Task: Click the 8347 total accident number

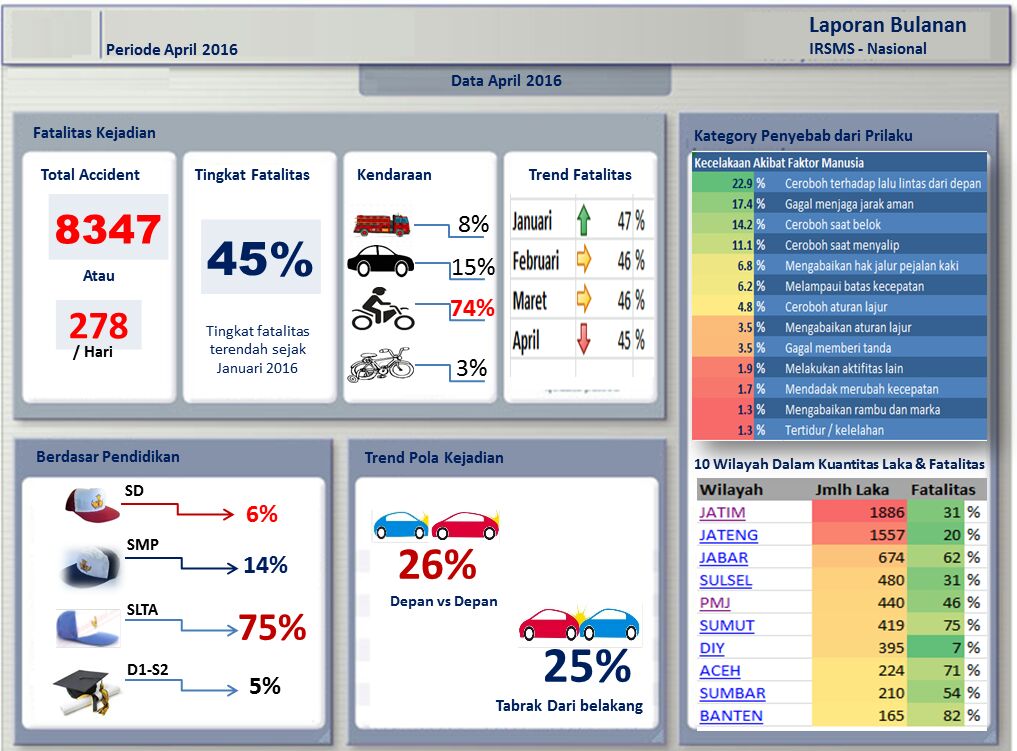Action: pyautogui.click(x=107, y=229)
